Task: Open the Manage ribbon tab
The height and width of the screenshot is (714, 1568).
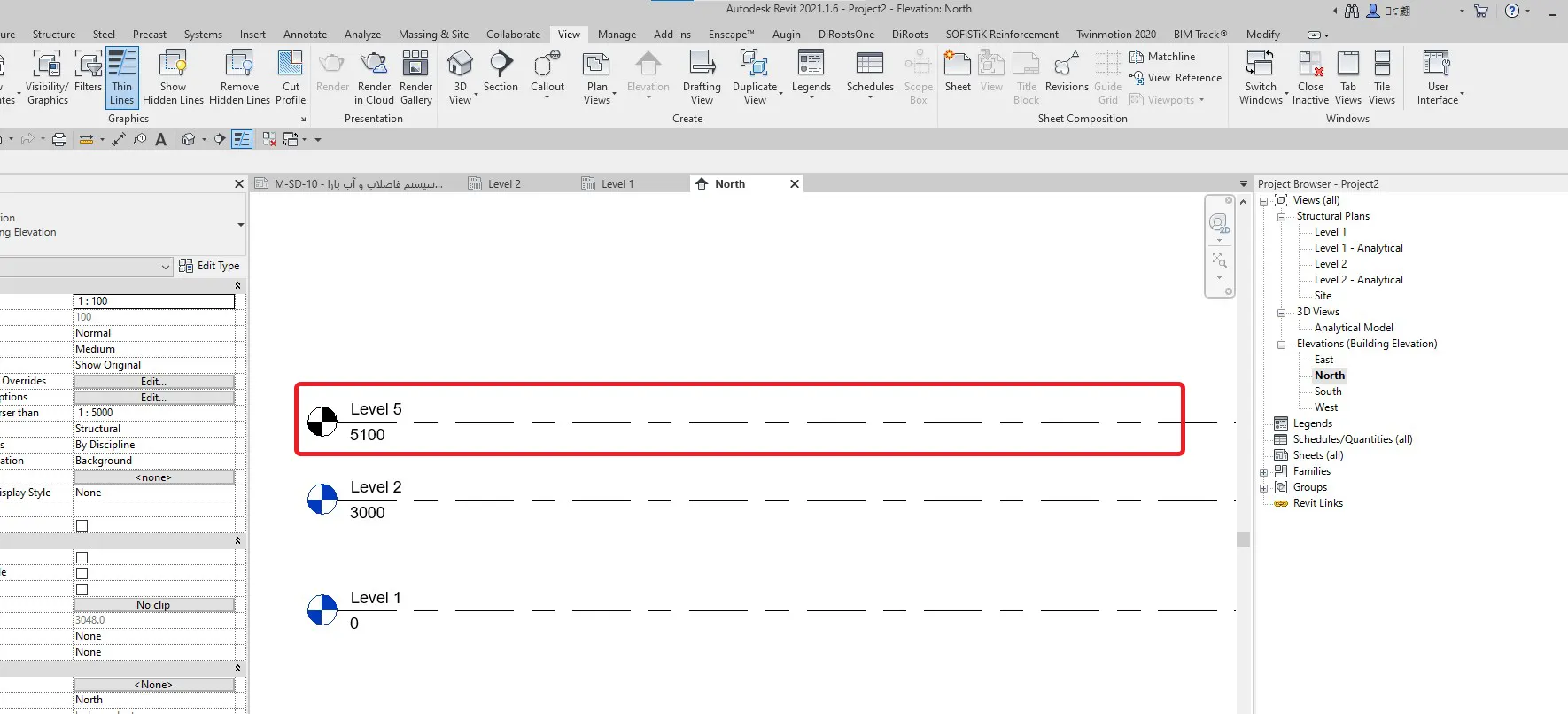Action: [617, 35]
